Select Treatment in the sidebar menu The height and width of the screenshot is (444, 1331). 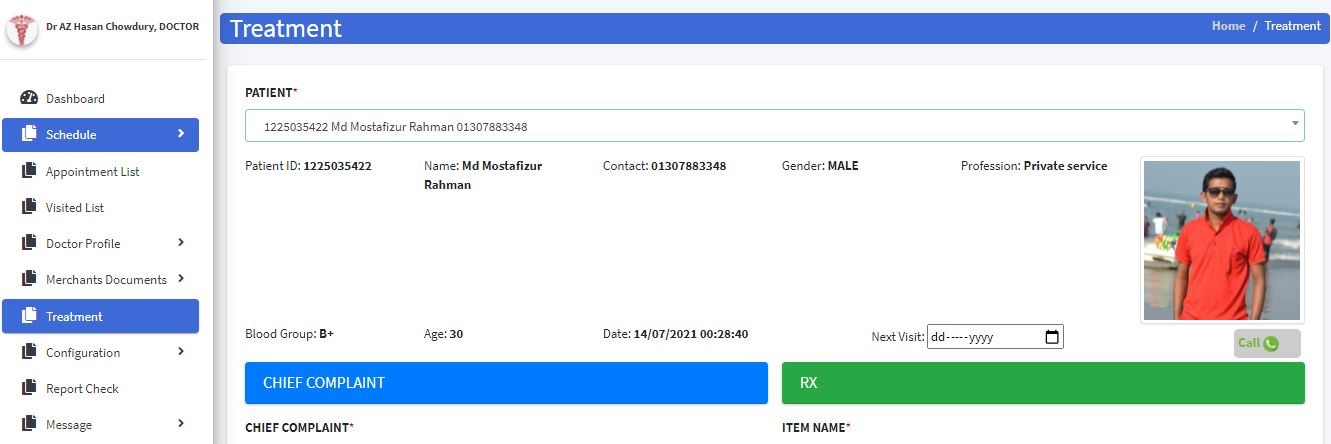click(100, 316)
